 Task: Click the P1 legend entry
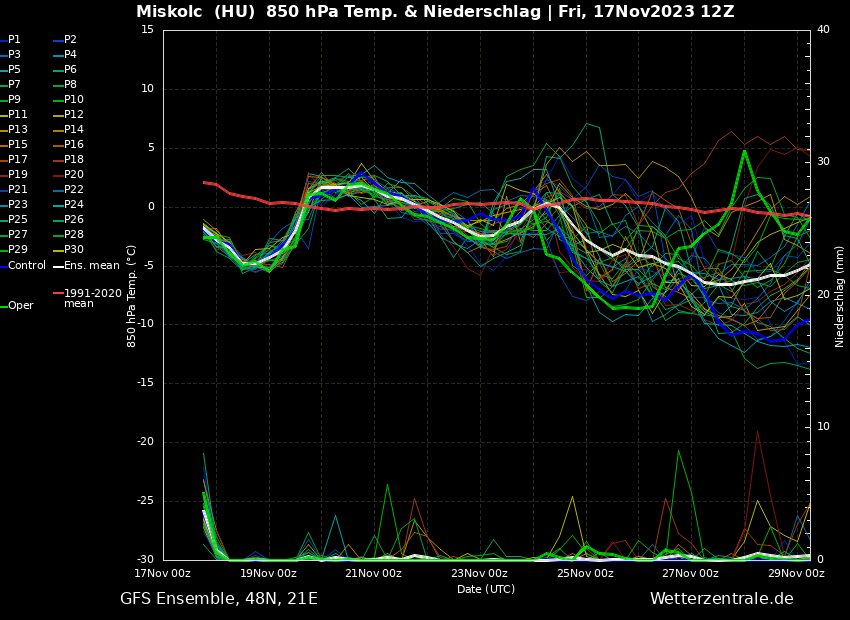coord(14,40)
